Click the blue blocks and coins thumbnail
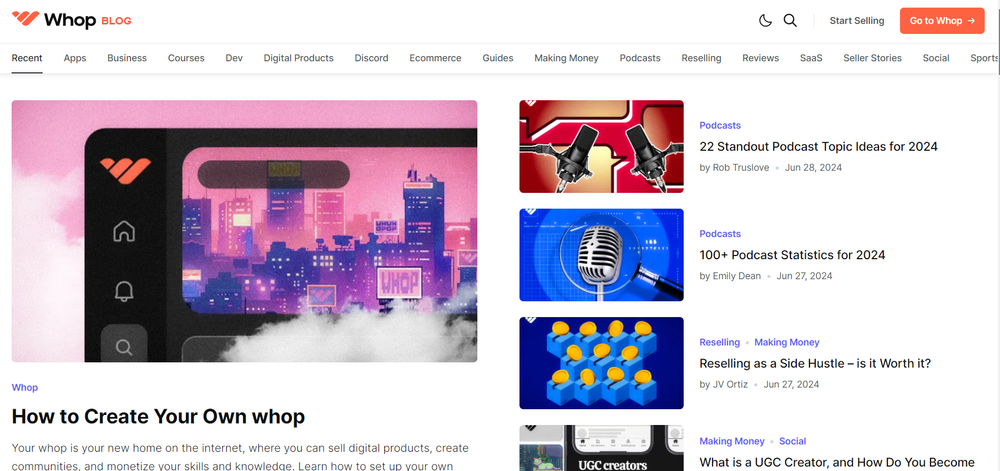This screenshot has height=471, width=1000. [x=601, y=363]
